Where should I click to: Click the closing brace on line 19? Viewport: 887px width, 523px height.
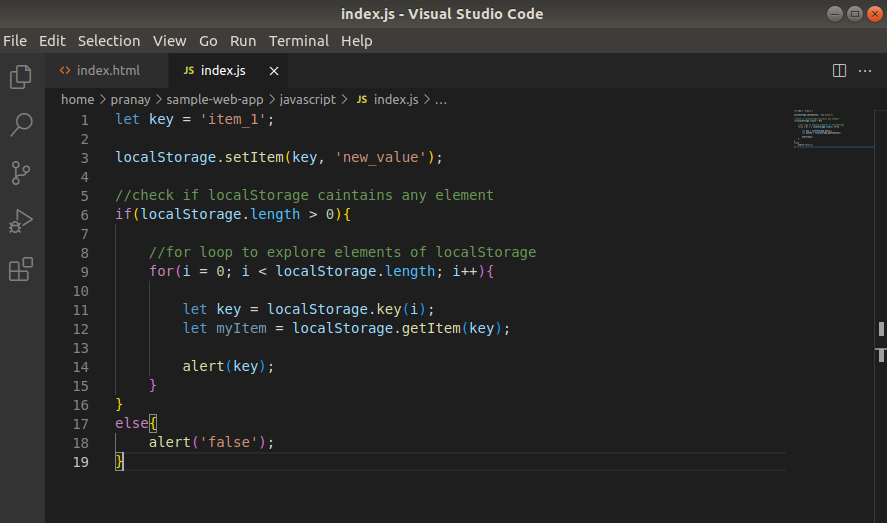point(119,461)
